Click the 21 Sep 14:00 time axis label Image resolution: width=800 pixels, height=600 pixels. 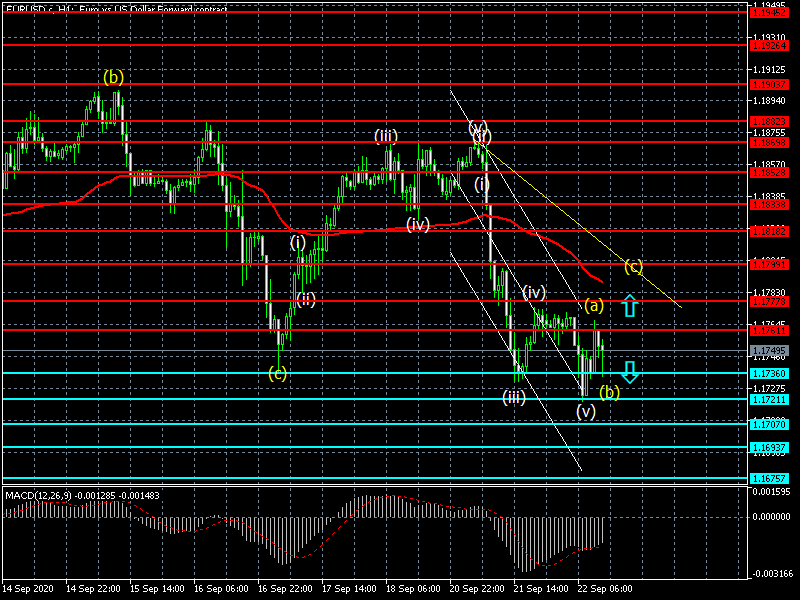click(x=541, y=588)
